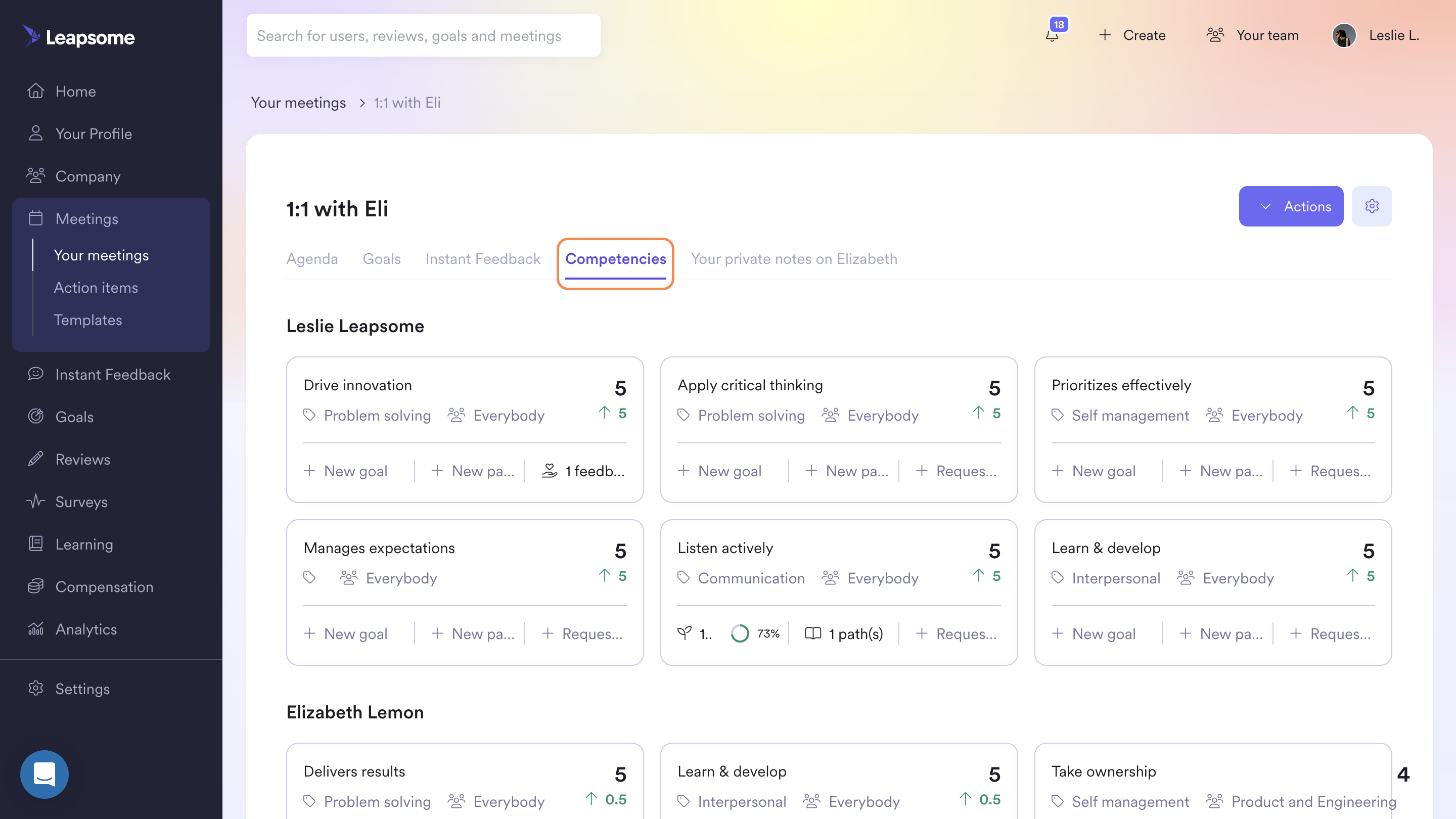Image resolution: width=1456 pixels, height=819 pixels.
Task: Add New goal for Leslie's Learn & develop
Action: [x=1094, y=633]
